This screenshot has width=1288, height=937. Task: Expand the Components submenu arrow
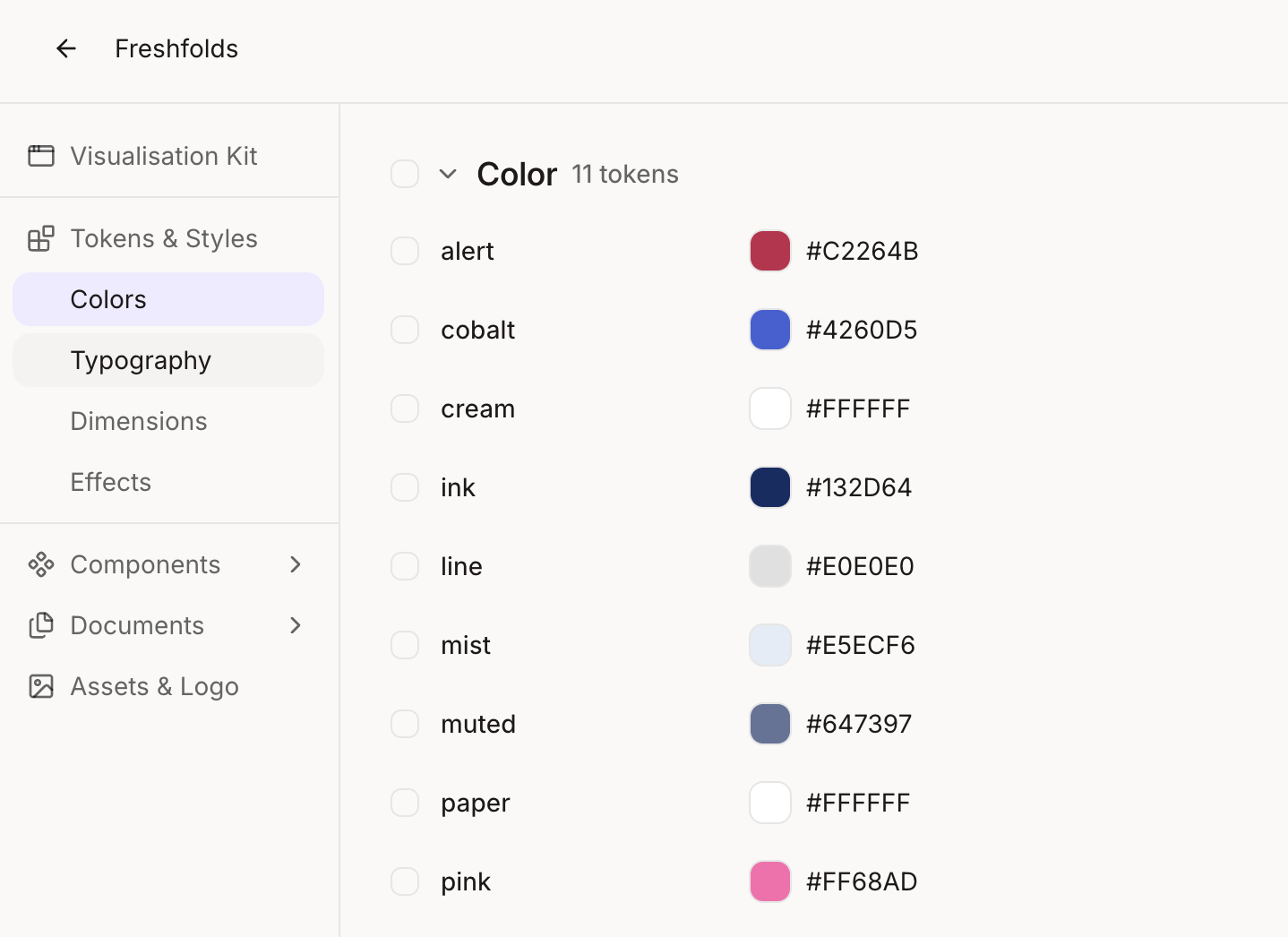(296, 564)
